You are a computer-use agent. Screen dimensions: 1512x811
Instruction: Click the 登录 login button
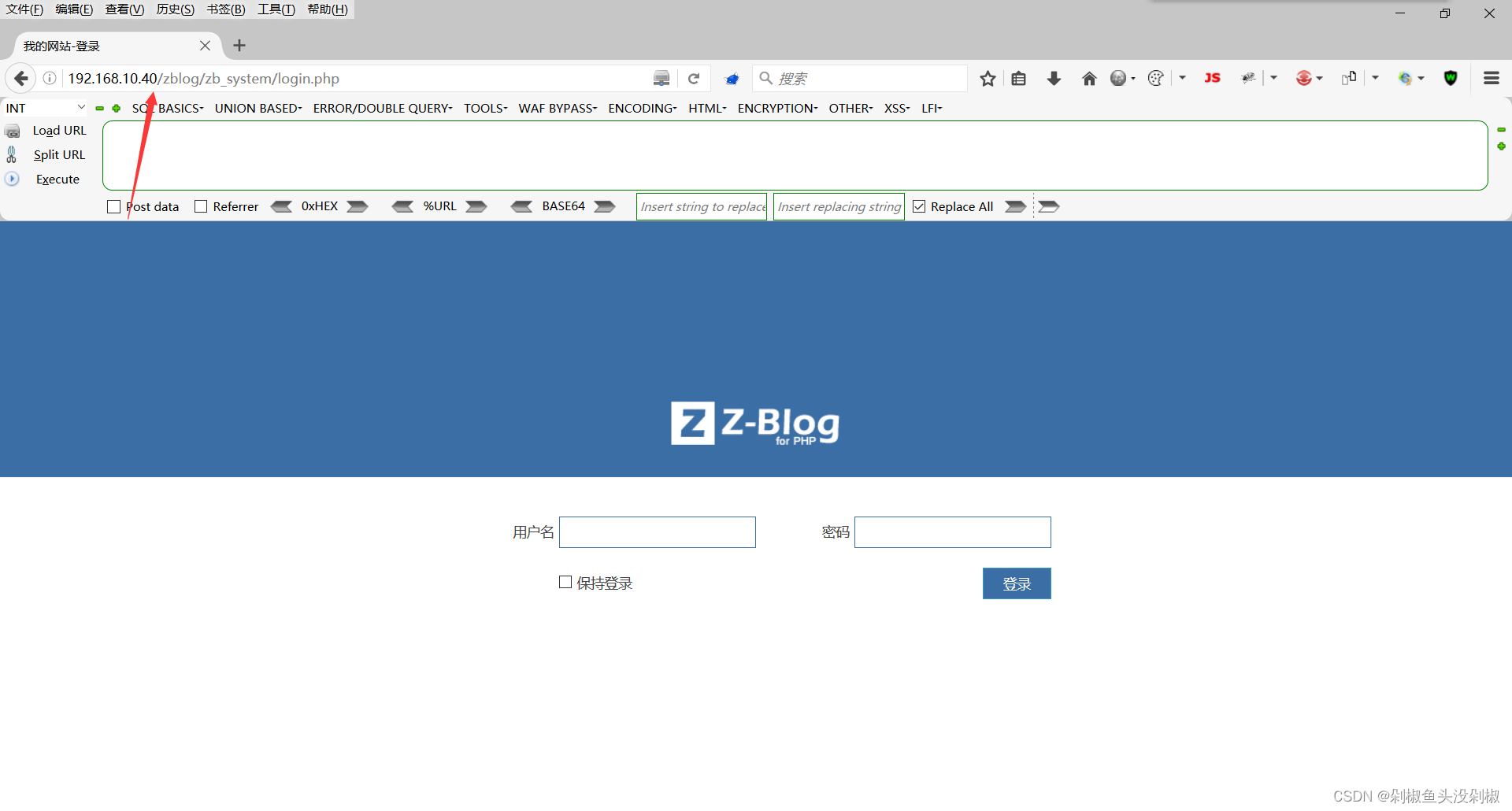coord(1017,583)
